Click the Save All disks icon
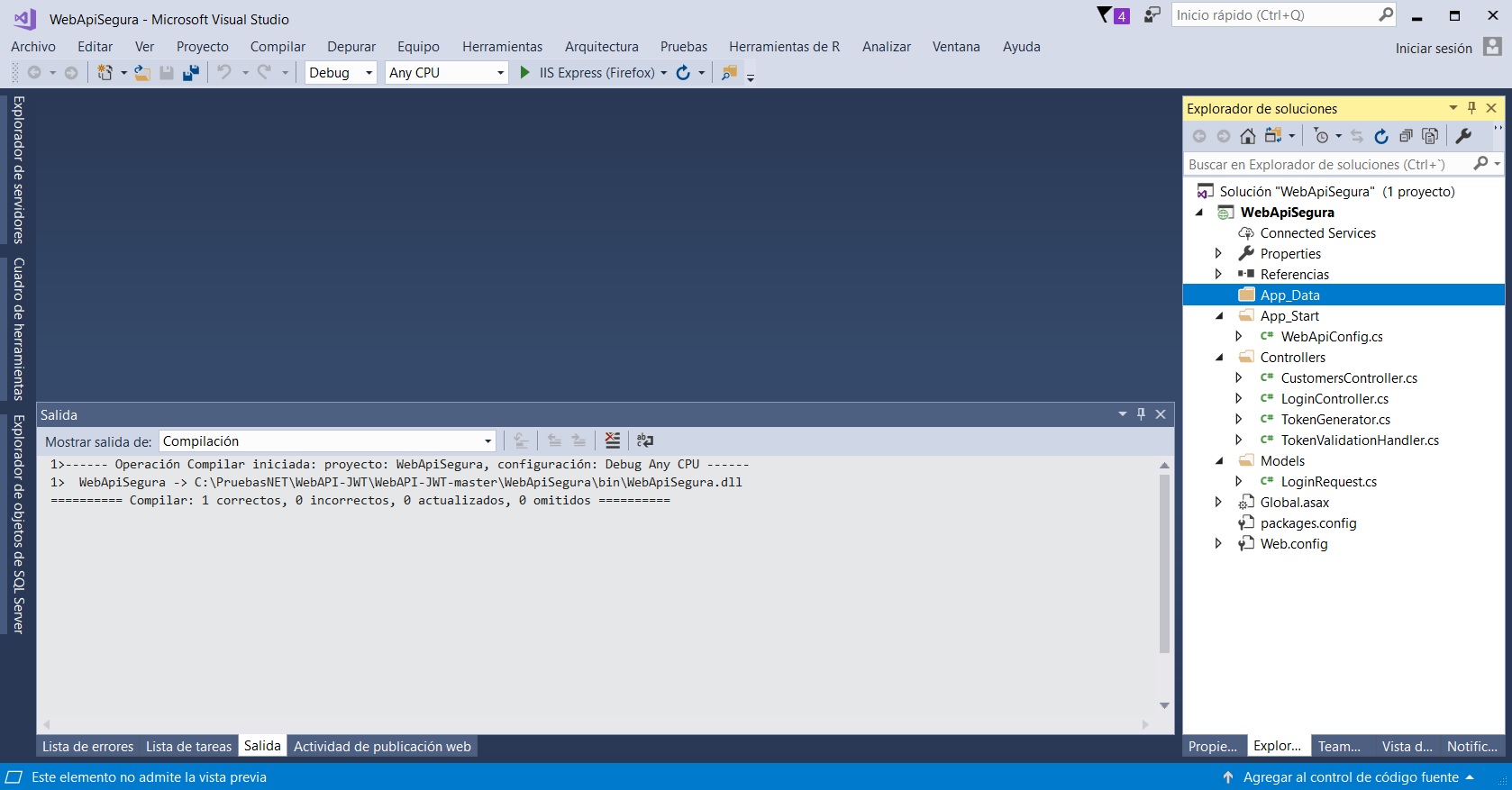 coord(191,73)
